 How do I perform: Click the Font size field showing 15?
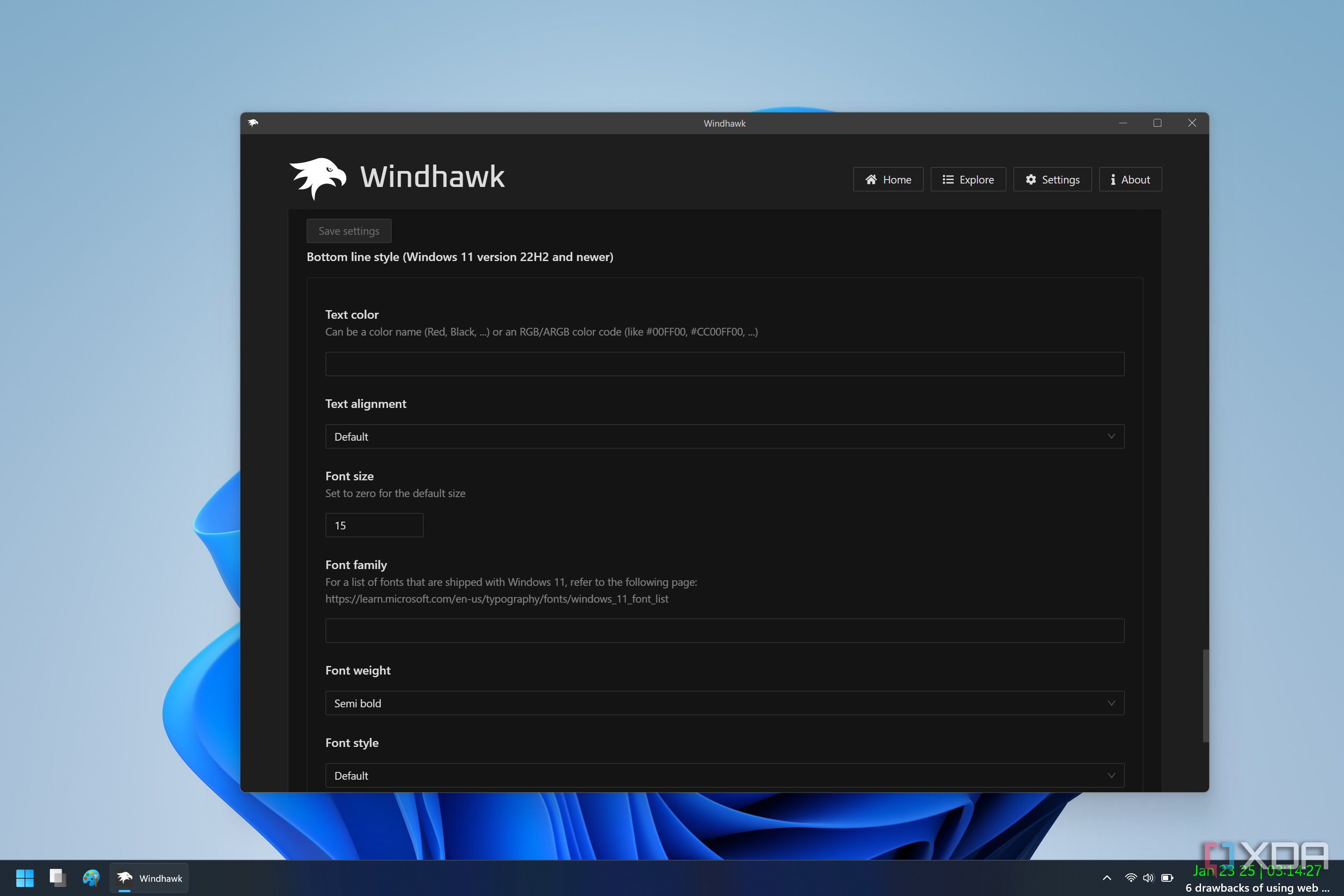(x=374, y=525)
